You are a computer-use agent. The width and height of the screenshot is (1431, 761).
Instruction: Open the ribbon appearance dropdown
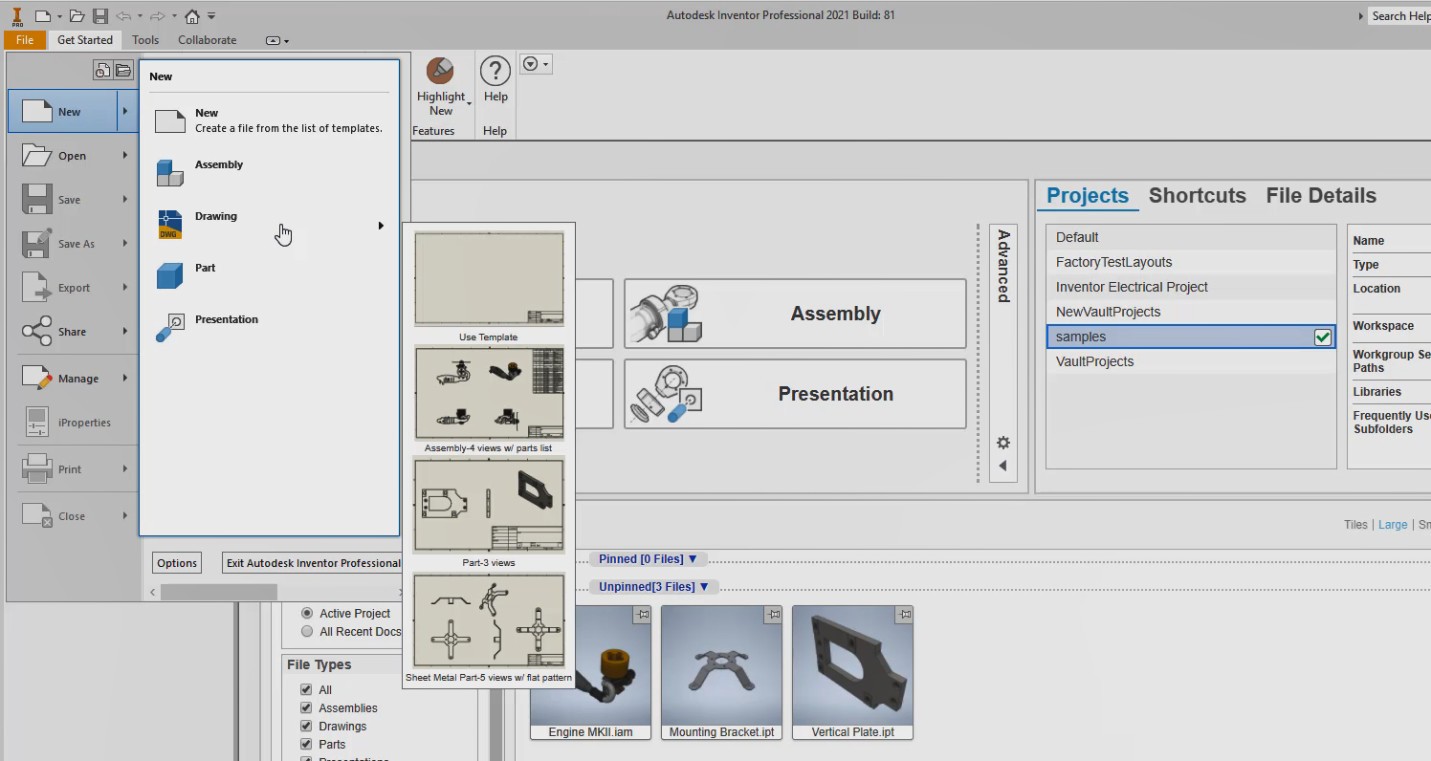pyautogui.click(x=278, y=41)
